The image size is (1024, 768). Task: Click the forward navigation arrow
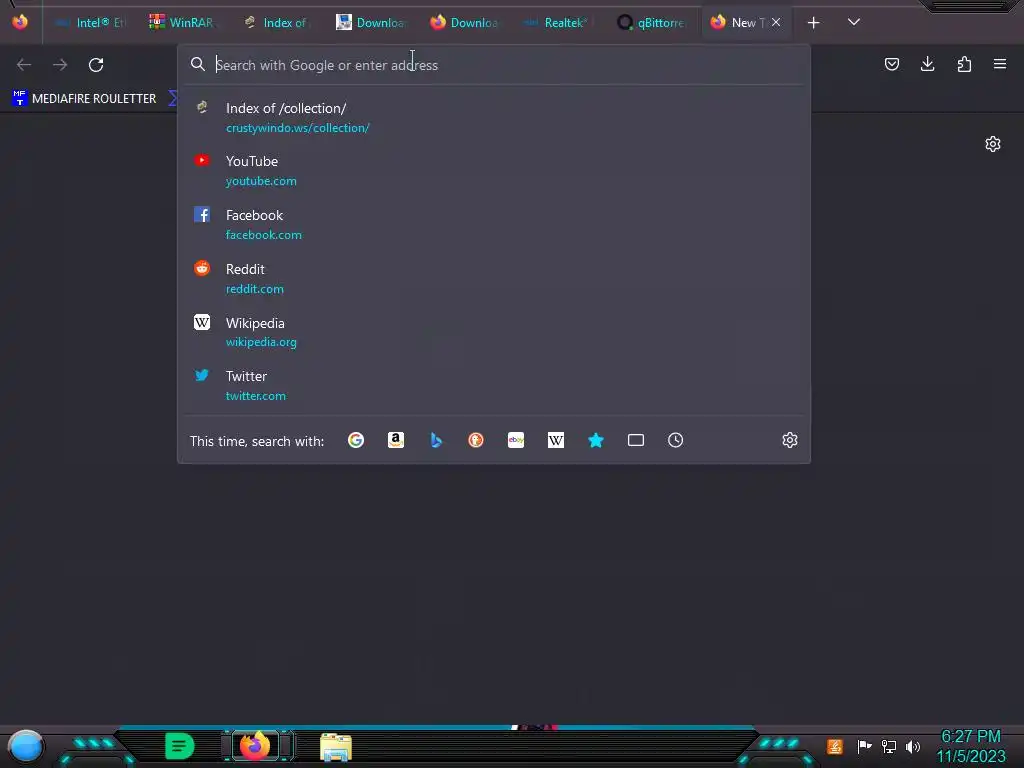point(60,65)
